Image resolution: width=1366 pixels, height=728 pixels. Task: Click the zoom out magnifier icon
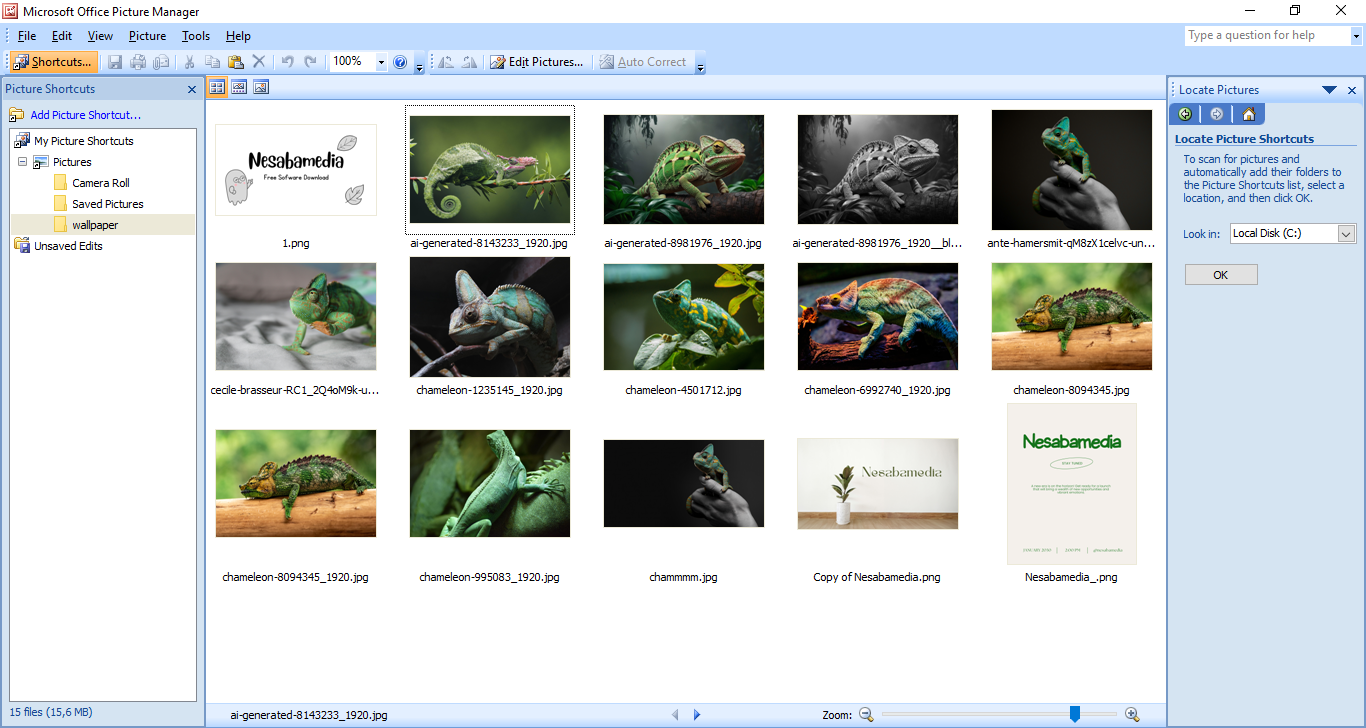(x=866, y=714)
